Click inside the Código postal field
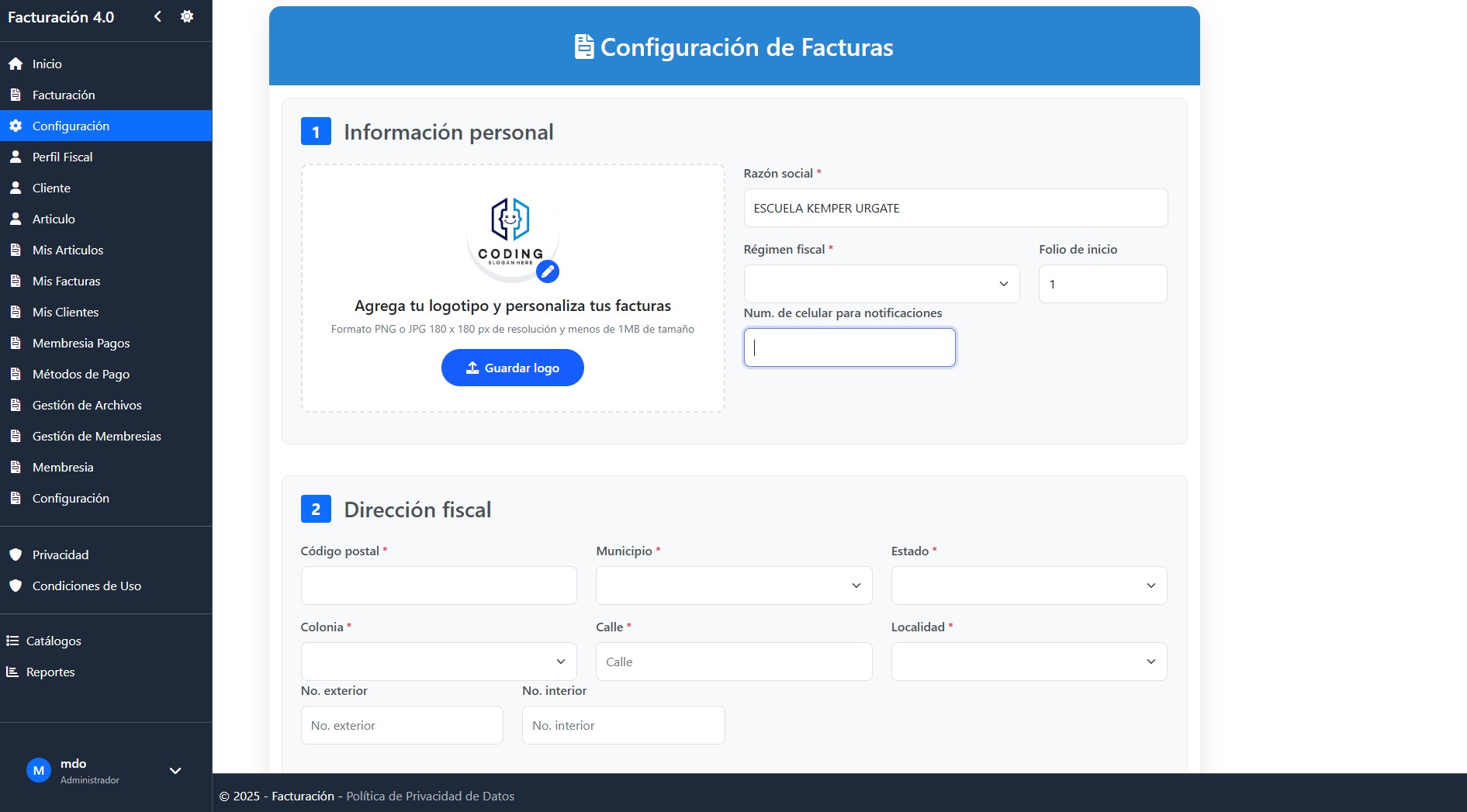This screenshot has height=812, width=1467. [x=438, y=586]
